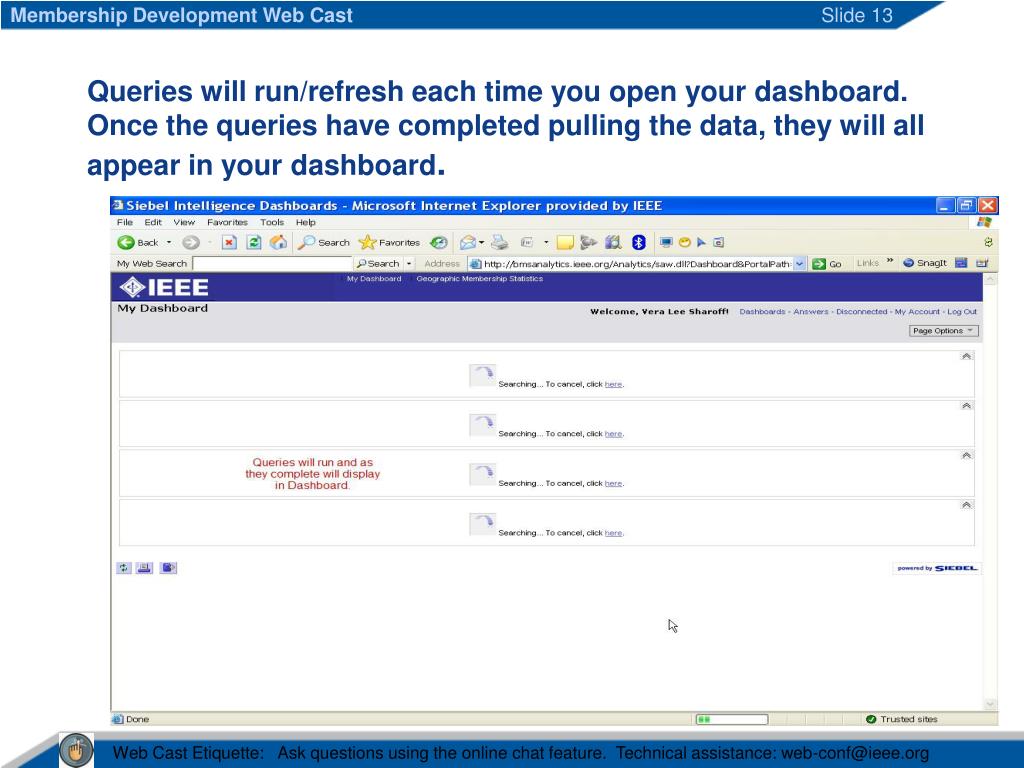Image resolution: width=1024 pixels, height=768 pixels.
Task: Click the status bar loading progress bar
Action: coord(731,720)
